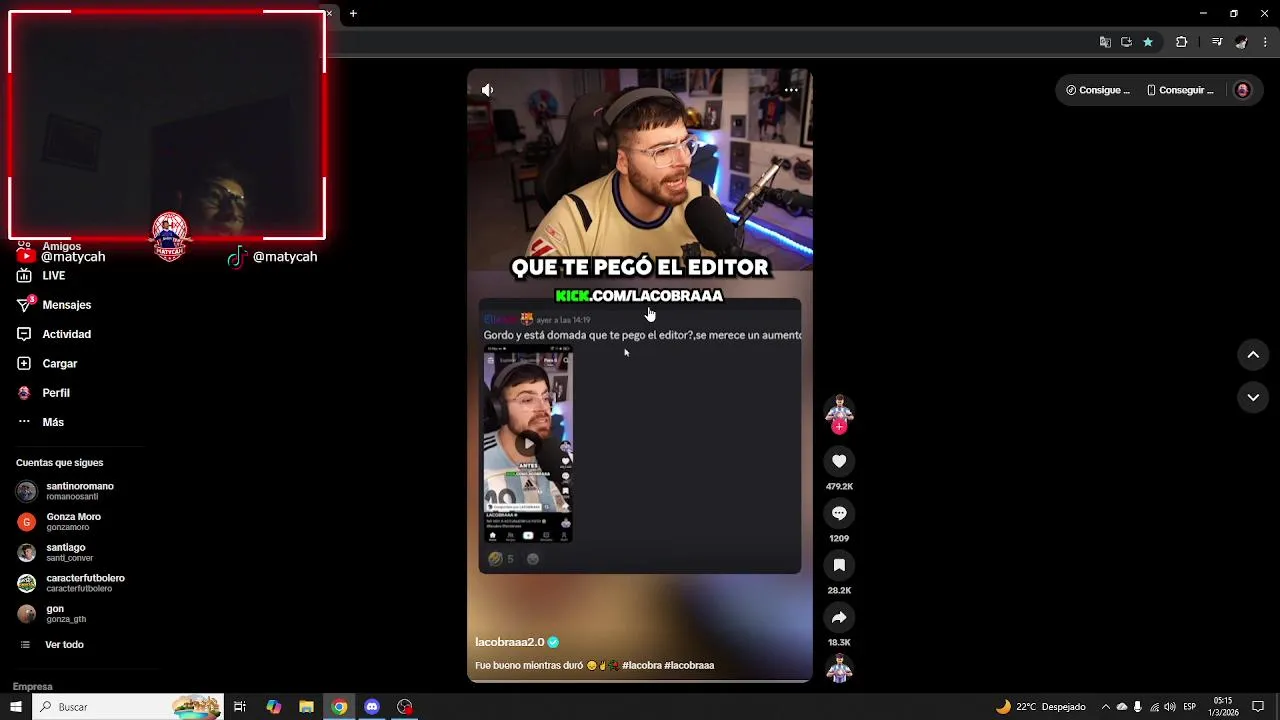
Task: Open clock showing 05:15
Action: (x=1222, y=707)
